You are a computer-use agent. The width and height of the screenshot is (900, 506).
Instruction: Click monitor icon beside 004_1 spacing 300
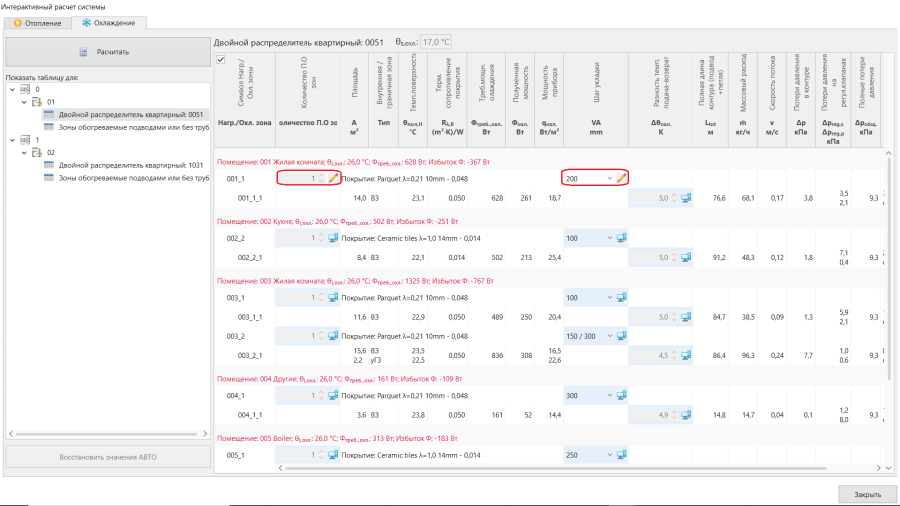coord(621,395)
